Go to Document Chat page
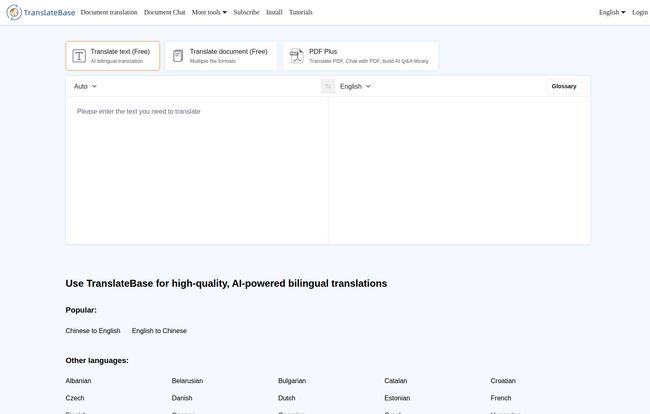 pos(164,13)
